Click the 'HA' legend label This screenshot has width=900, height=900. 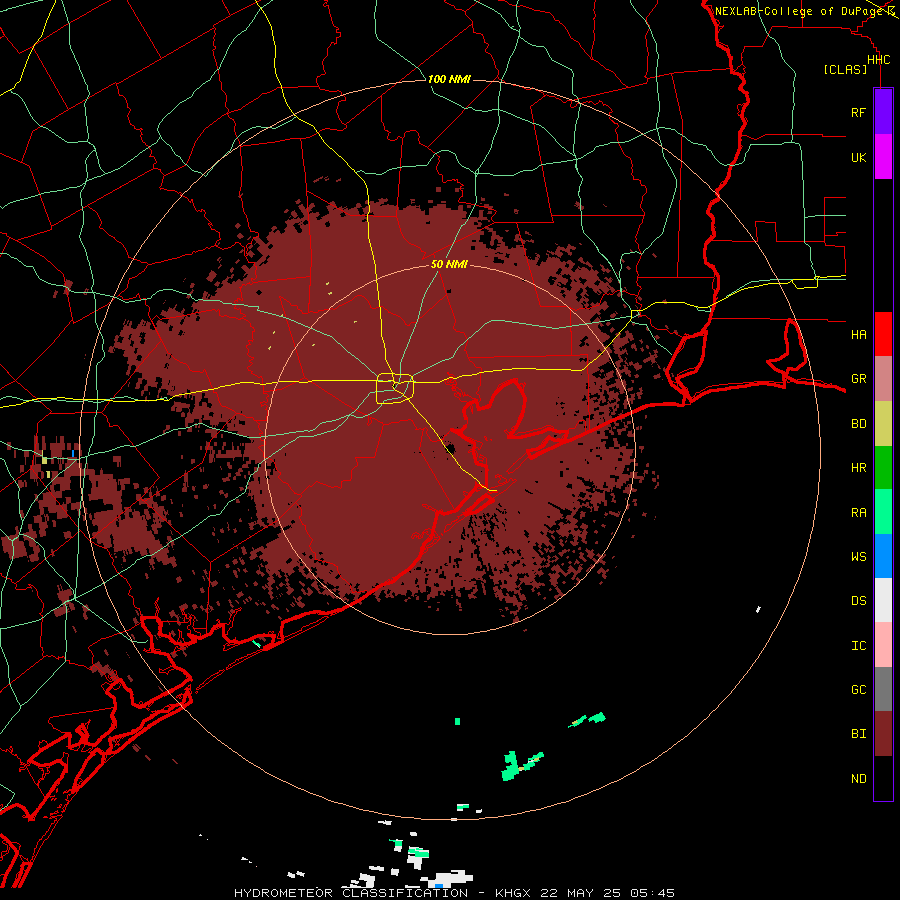coord(858,334)
